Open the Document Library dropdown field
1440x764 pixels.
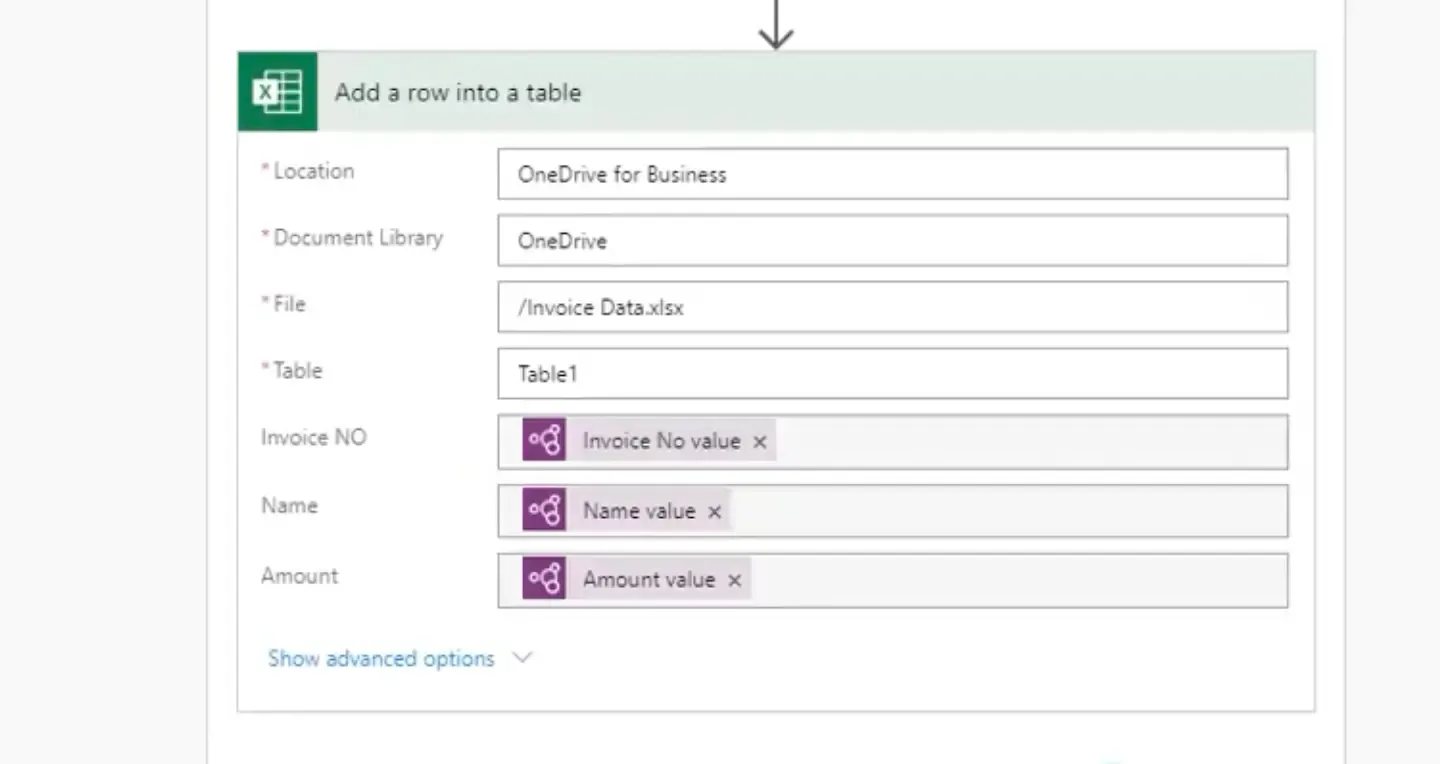[892, 241]
